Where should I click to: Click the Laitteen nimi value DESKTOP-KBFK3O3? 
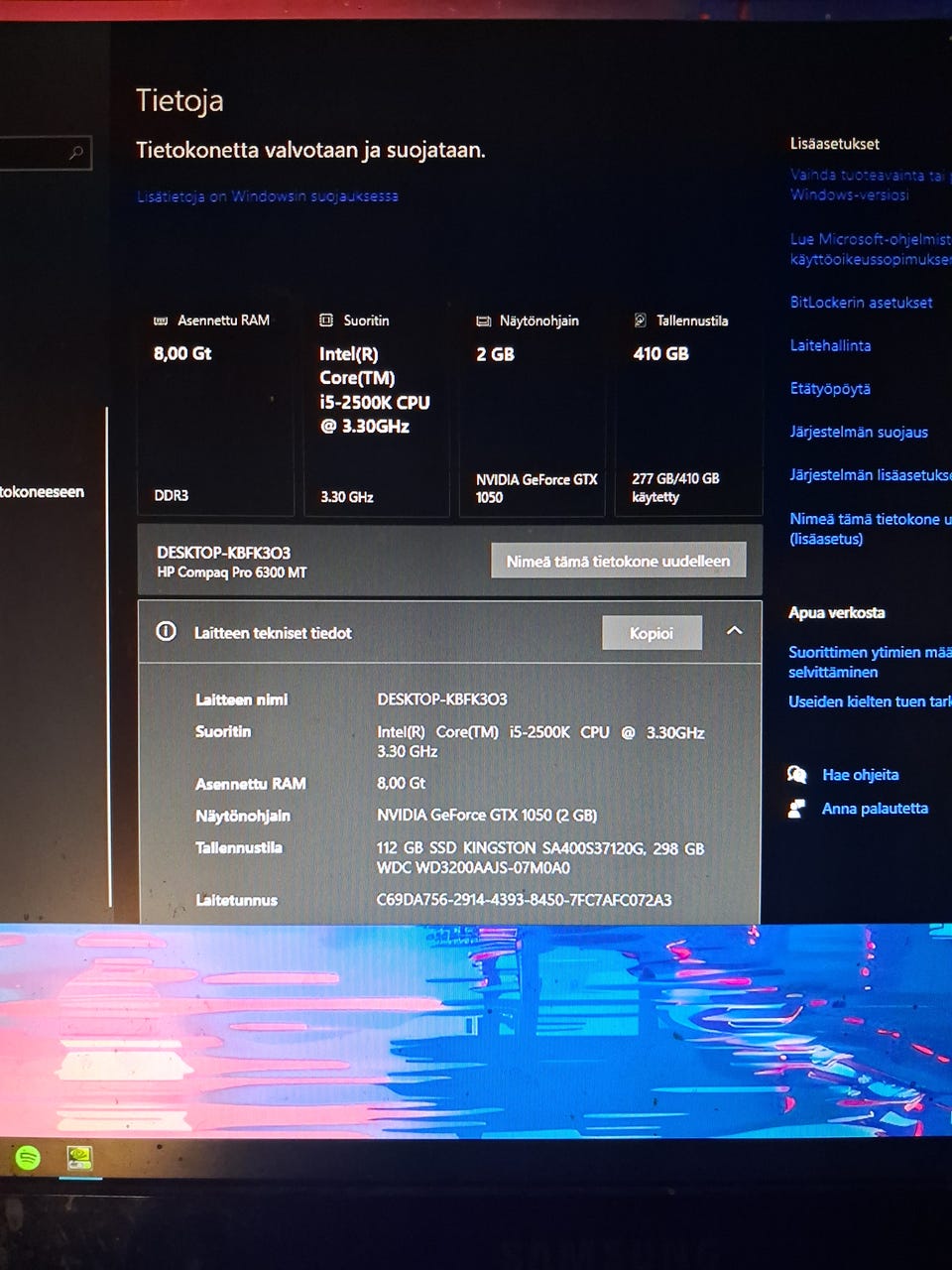442,699
